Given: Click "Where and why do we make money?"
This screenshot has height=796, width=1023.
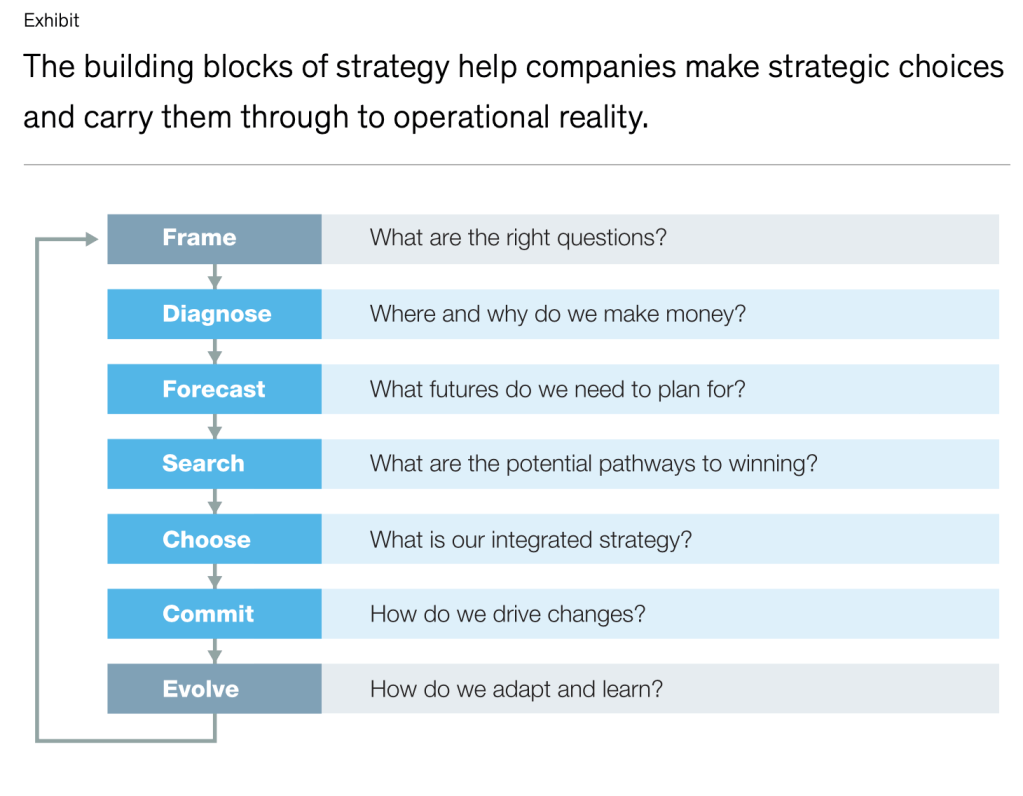Looking at the screenshot, I should pos(558,314).
